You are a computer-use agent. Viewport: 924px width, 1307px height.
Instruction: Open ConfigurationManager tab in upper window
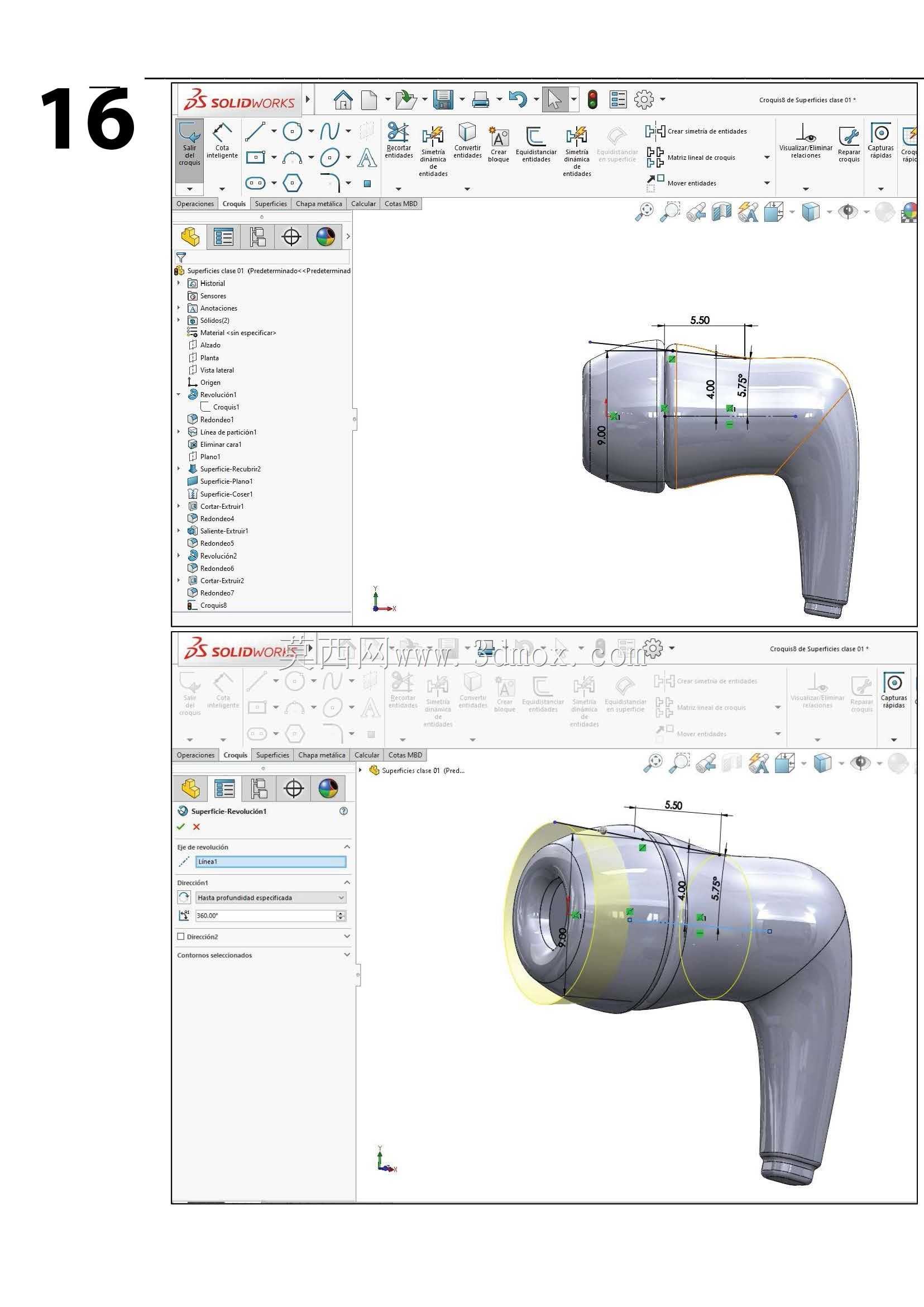pos(257,237)
